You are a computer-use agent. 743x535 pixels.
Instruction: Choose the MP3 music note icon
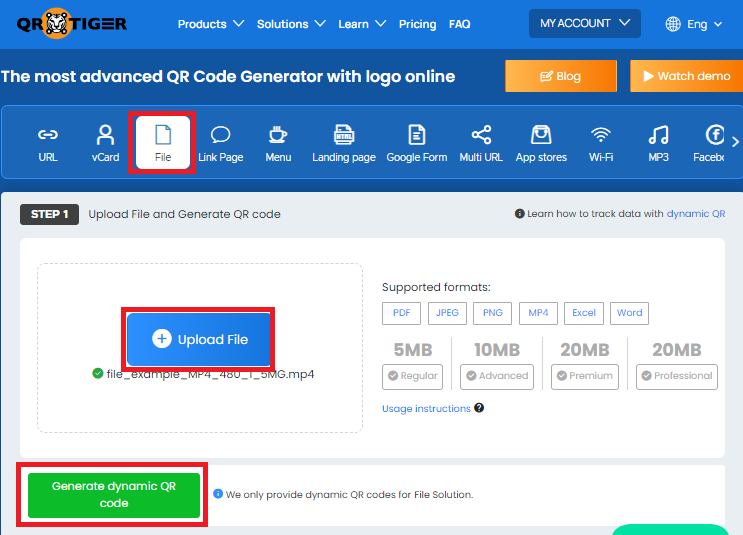click(x=658, y=135)
